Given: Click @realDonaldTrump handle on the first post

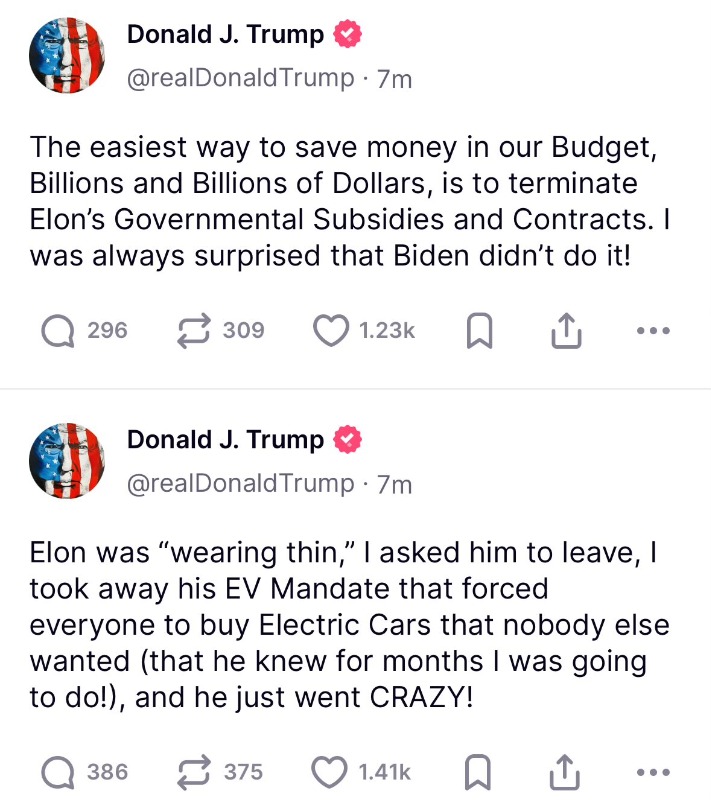Looking at the screenshot, I should click(x=240, y=79).
